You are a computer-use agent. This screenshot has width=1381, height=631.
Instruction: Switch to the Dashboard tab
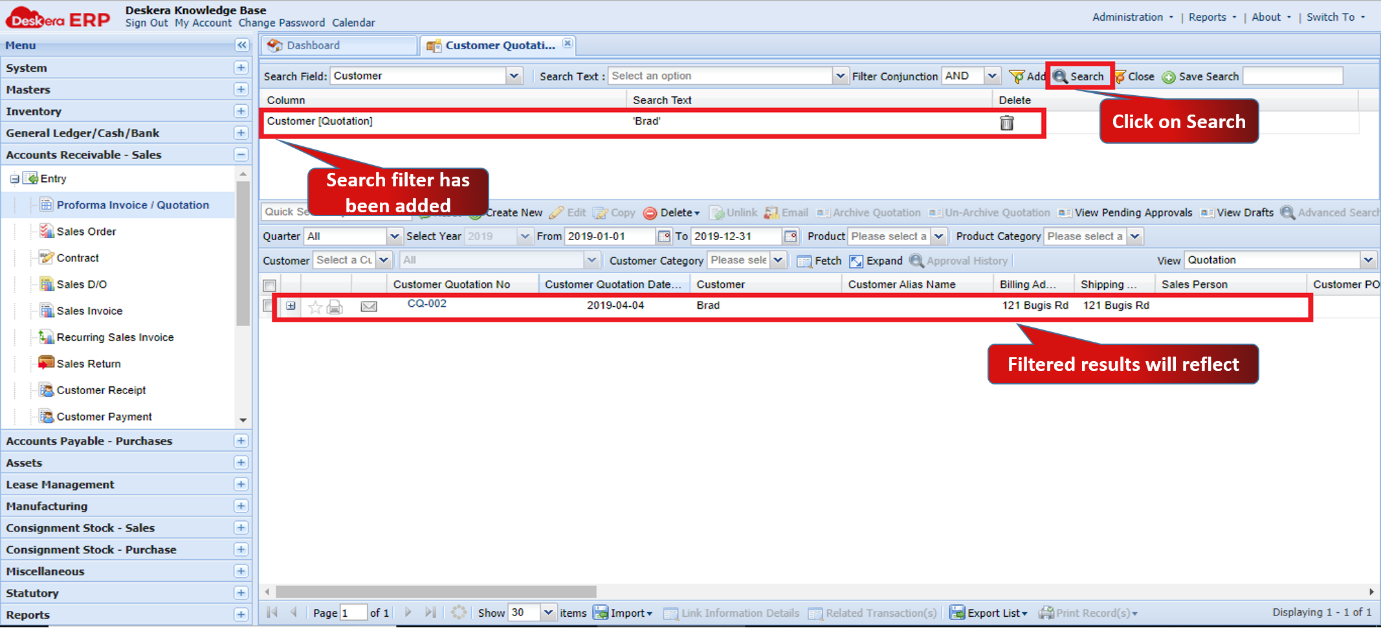coord(338,45)
